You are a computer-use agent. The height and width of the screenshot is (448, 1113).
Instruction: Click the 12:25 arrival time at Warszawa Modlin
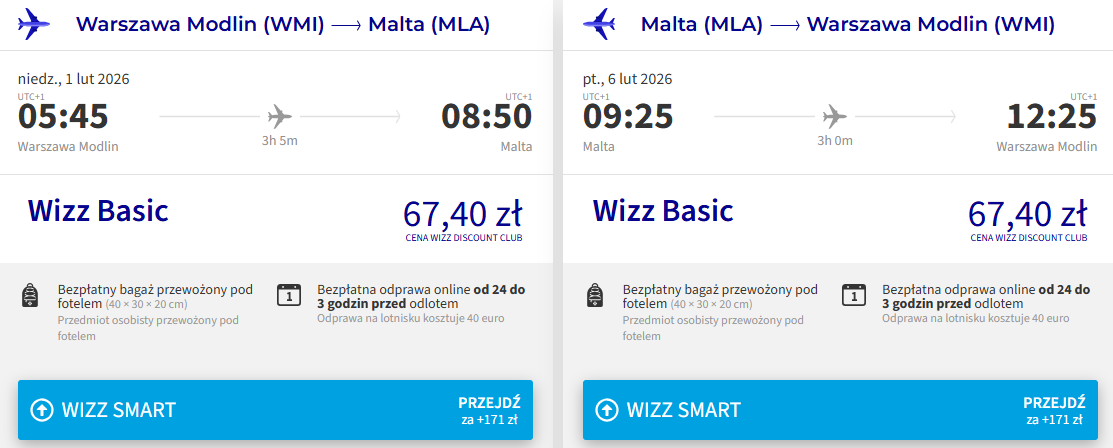pos(1050,117)
